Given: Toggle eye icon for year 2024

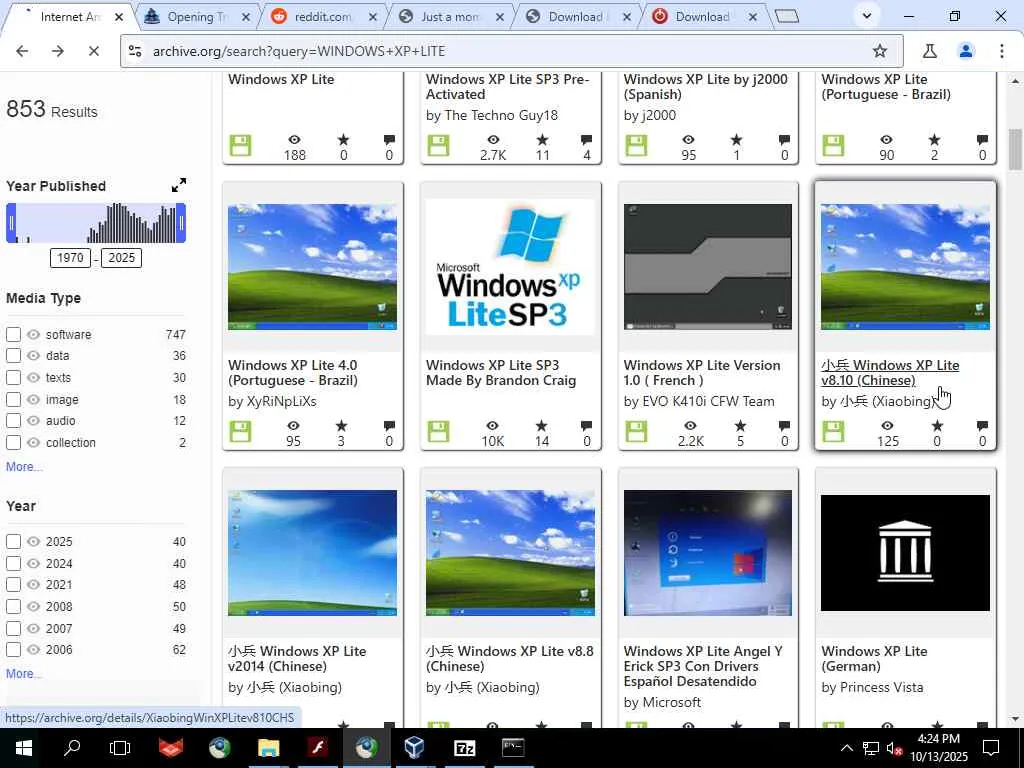Looking at the screenshot, I should [x=33, y=563].
